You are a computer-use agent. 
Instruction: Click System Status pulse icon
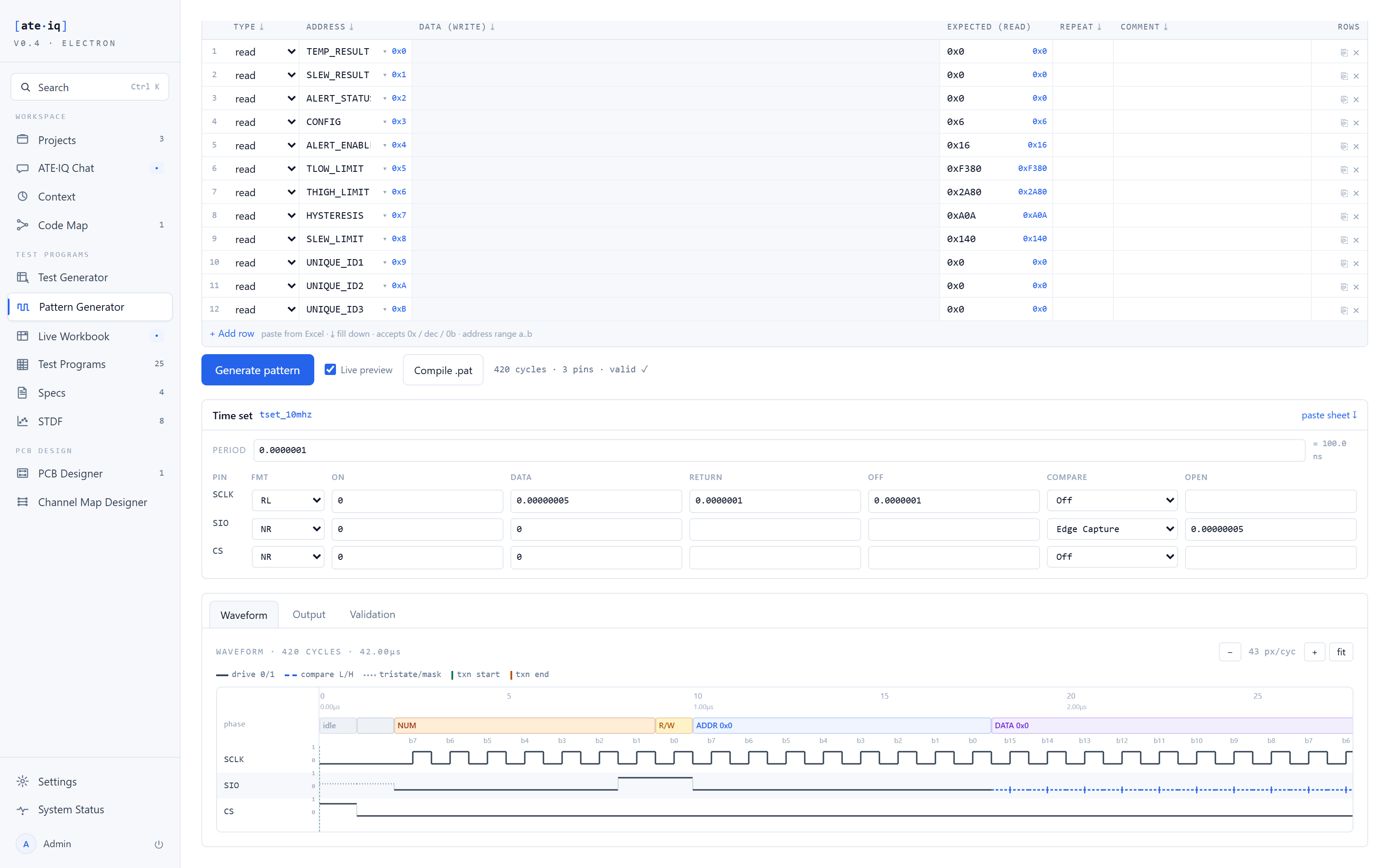(x=23, y=810)
